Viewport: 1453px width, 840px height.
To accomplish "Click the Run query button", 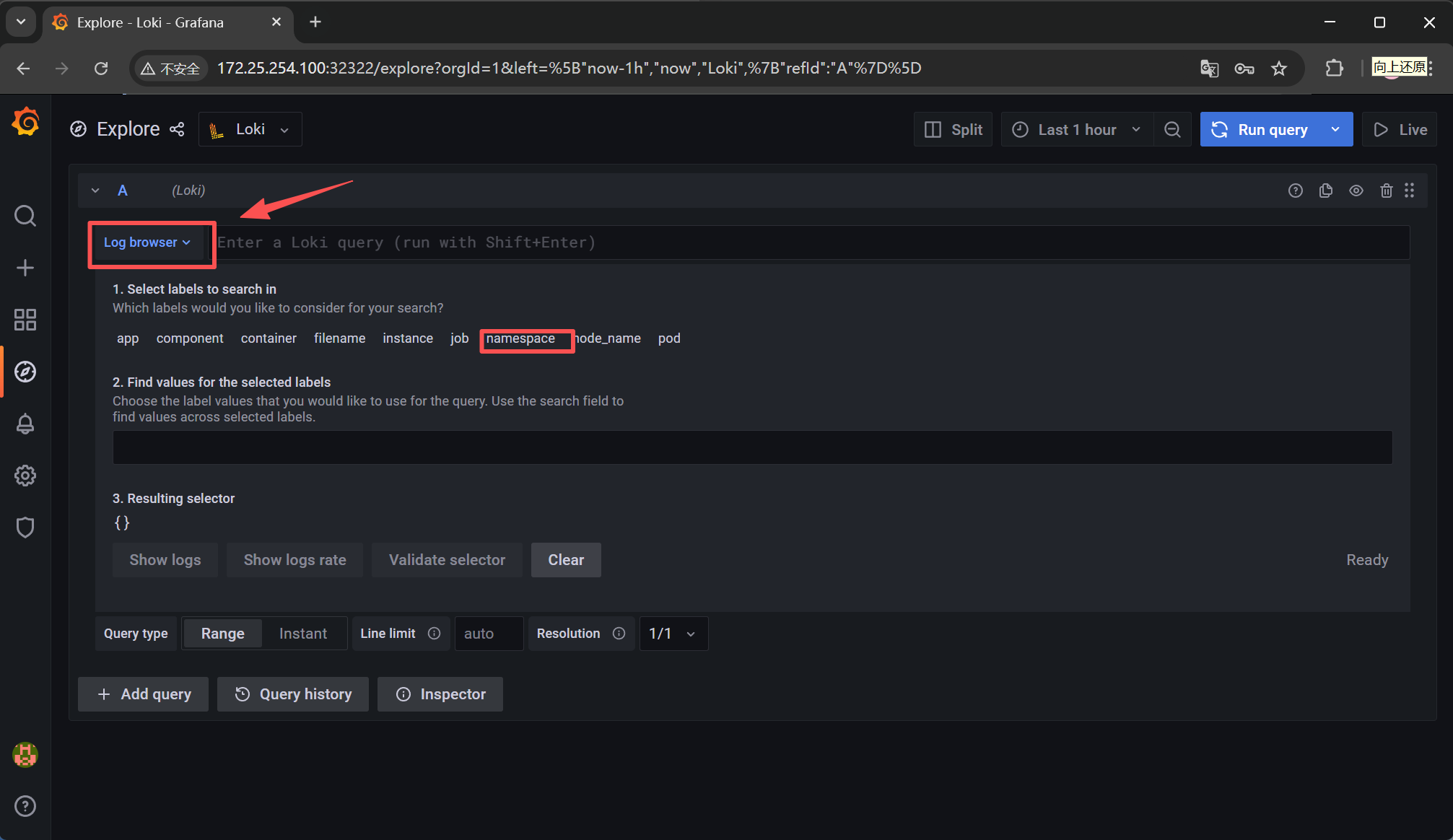I will pyautogui.click(x=1261, y=129).
